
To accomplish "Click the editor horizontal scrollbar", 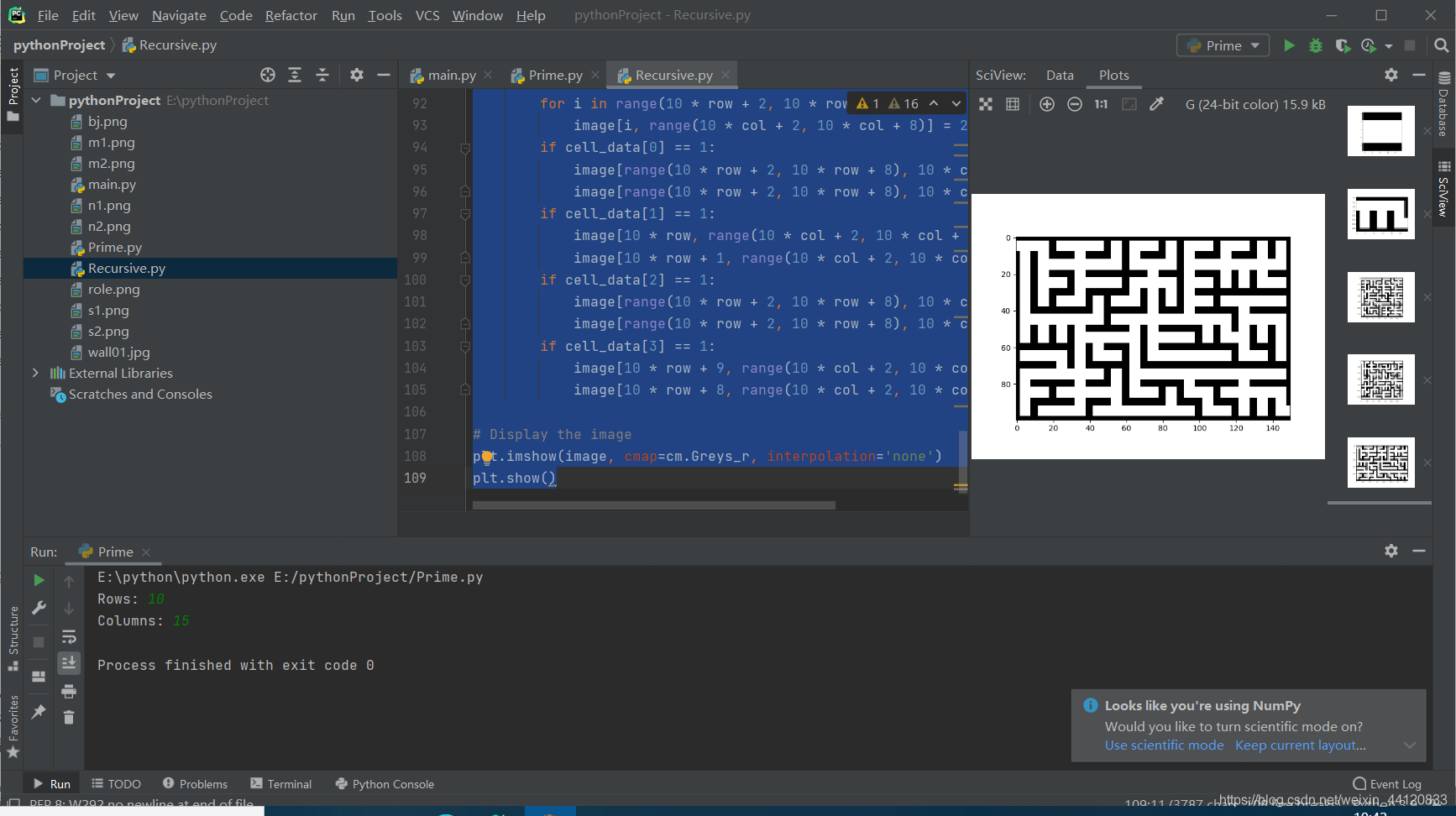I will click(653, 505).
